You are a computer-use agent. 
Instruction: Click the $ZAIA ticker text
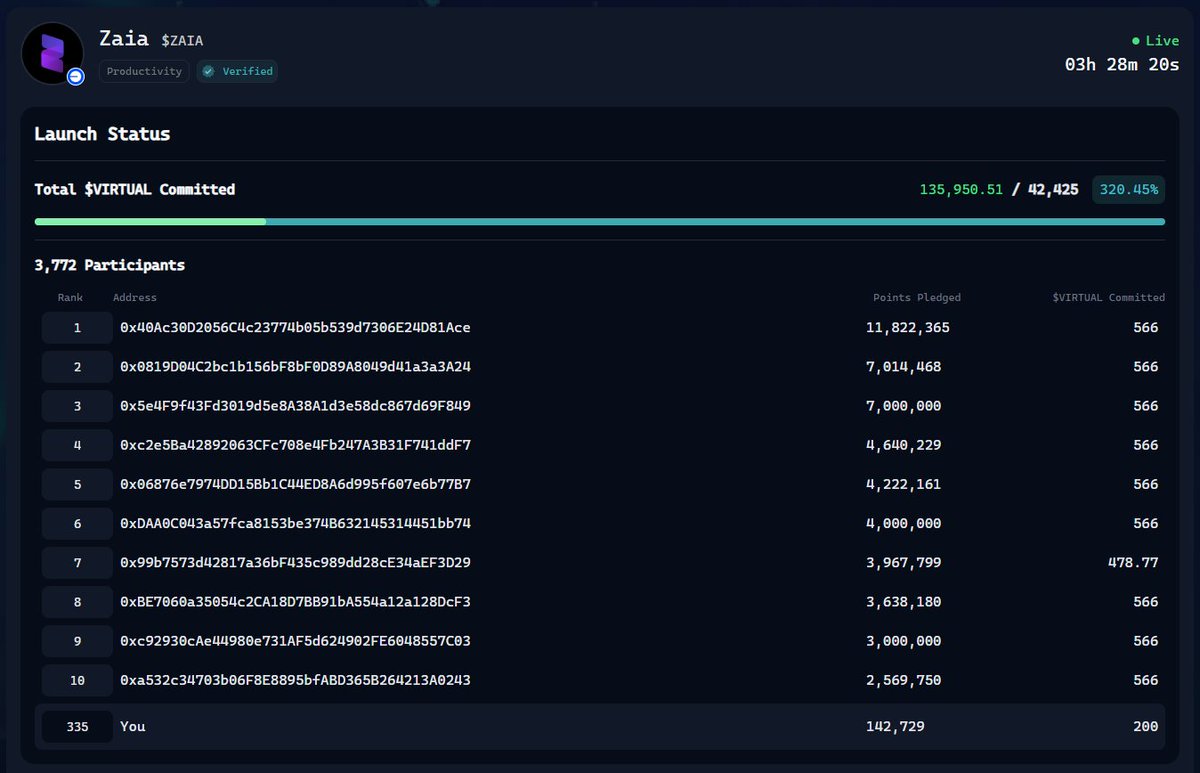coord(182,41)
